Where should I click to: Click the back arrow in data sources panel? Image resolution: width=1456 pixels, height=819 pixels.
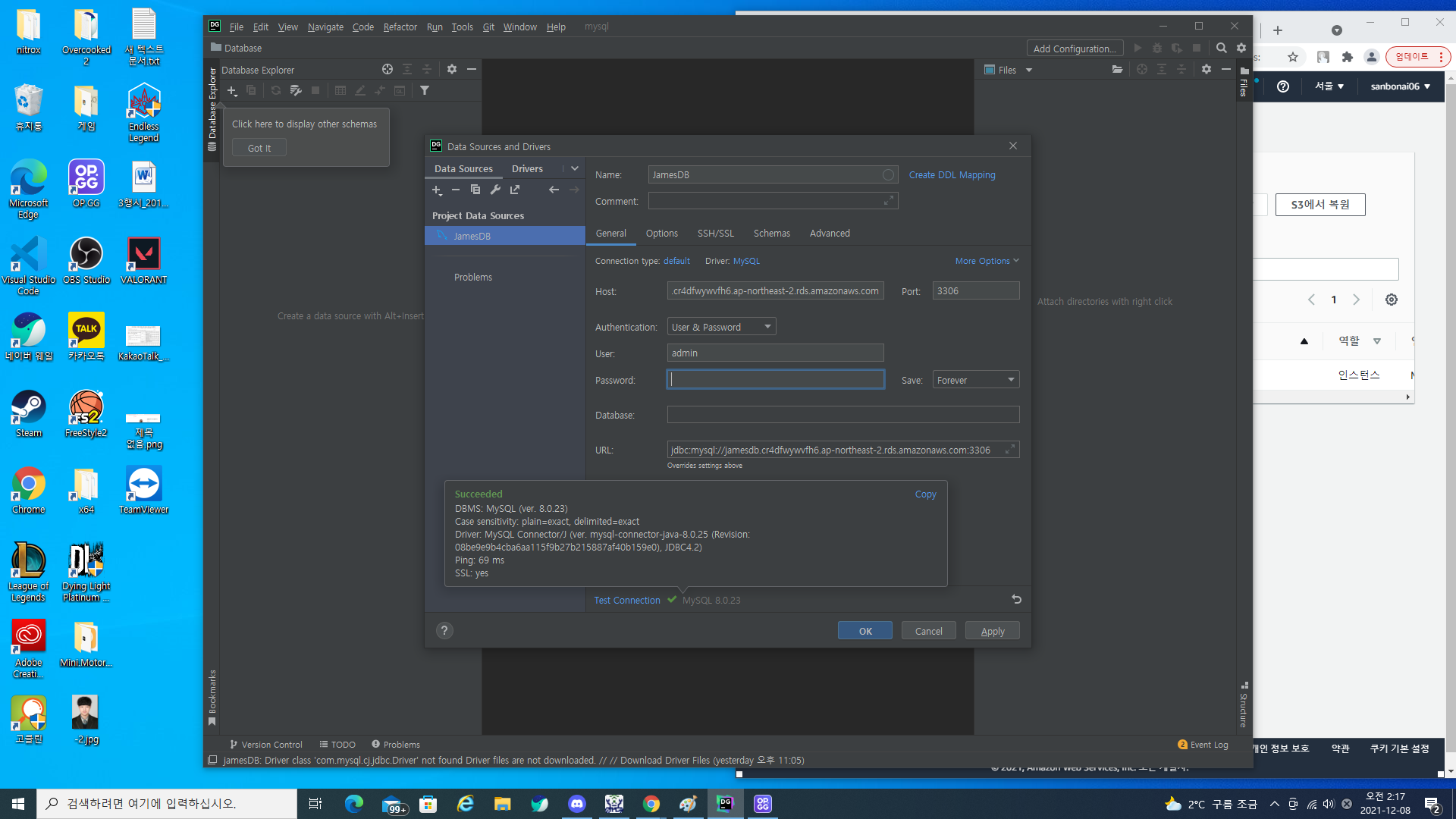(x=554, y=190)
